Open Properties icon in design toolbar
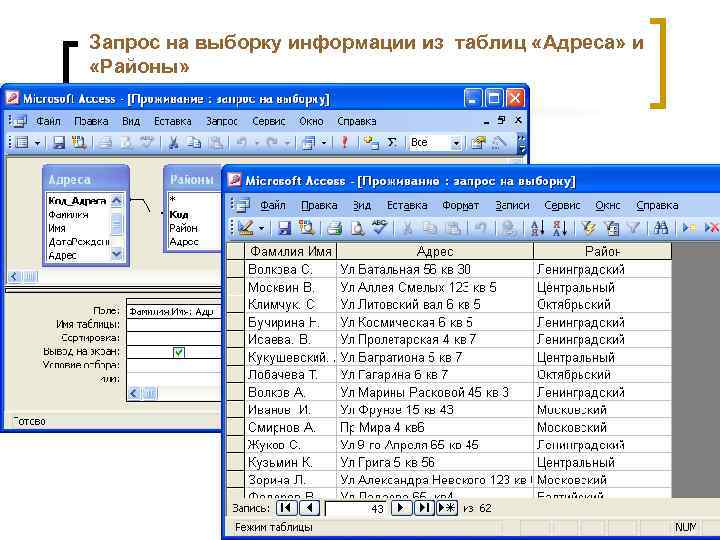Viewport: 720px width, 540px height. (x=478, y=143)
